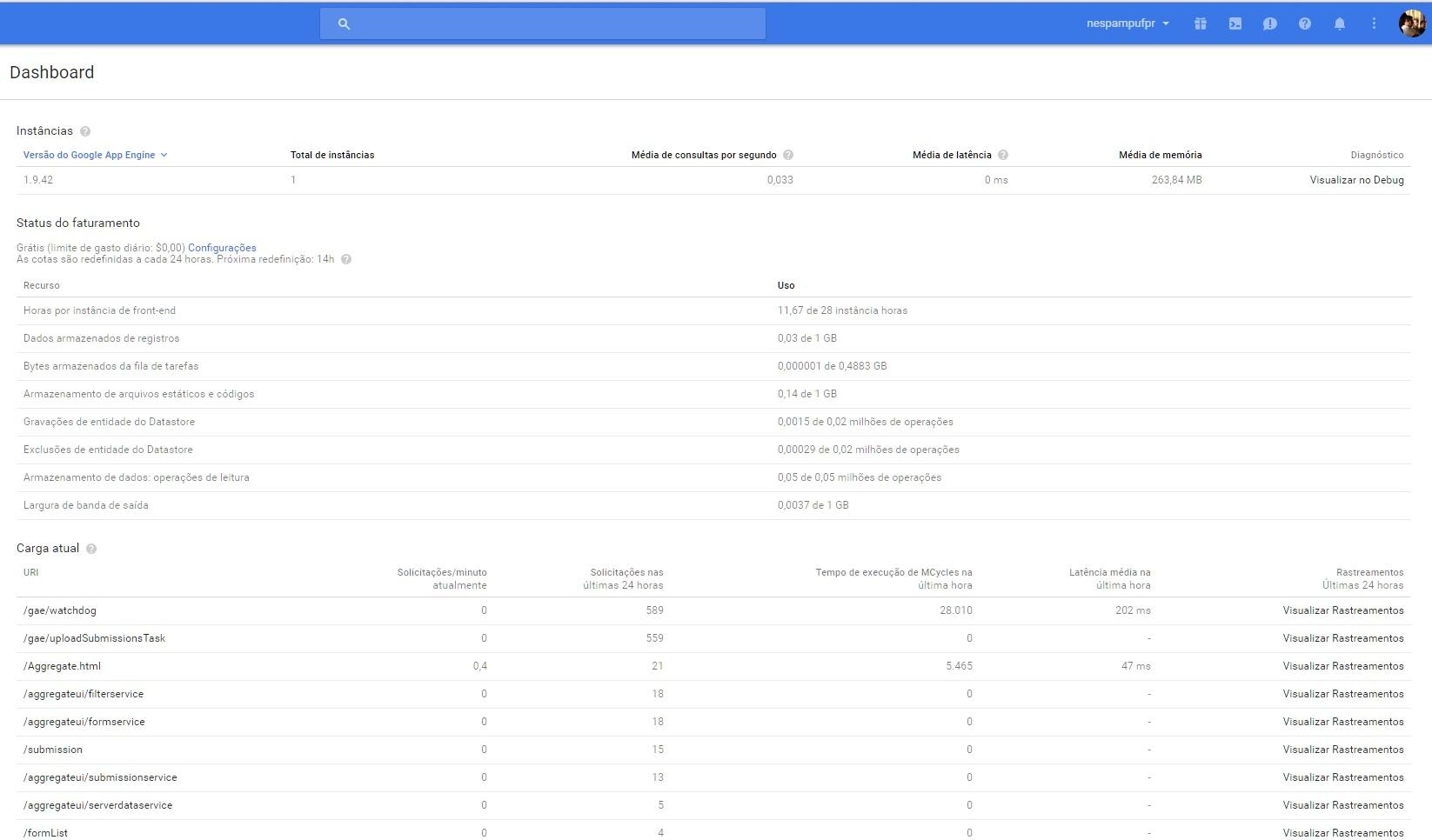Viewport: 1432px width, 840px height.
Task: Click the search input field
Action: (x=557, y=23)
